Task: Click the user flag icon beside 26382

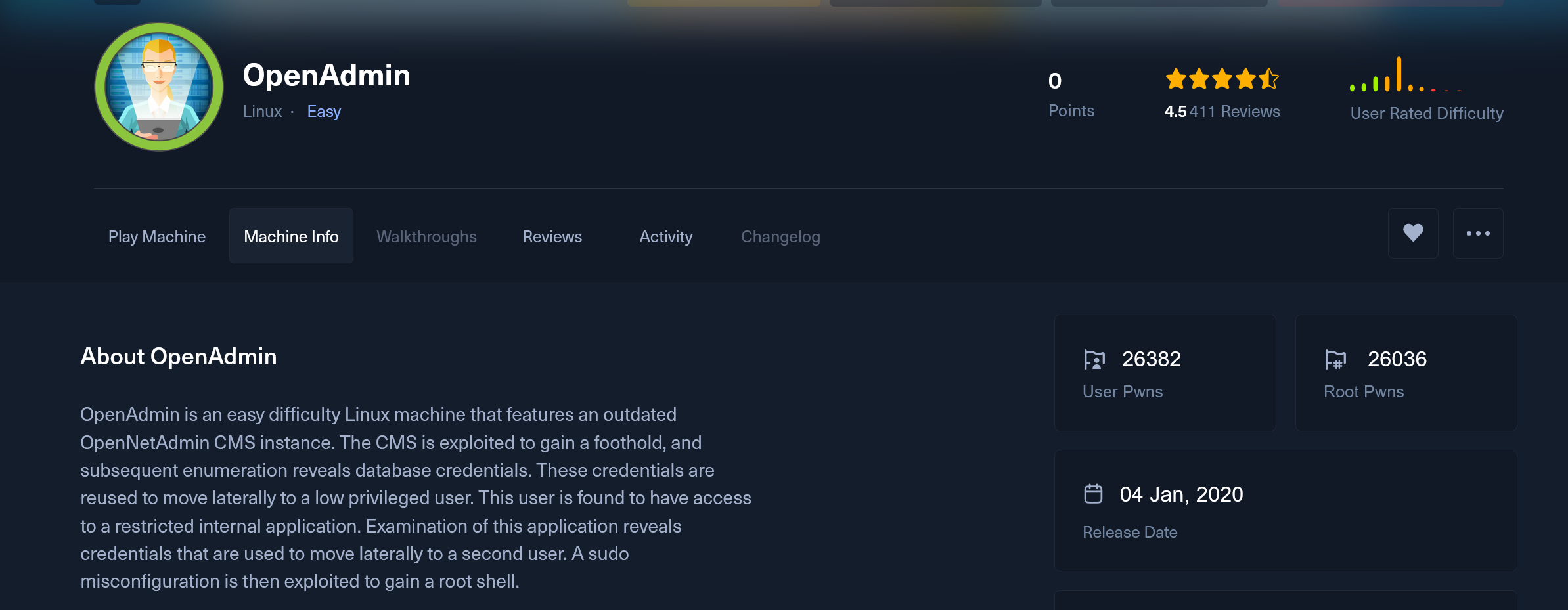Action: [1094, 360]
